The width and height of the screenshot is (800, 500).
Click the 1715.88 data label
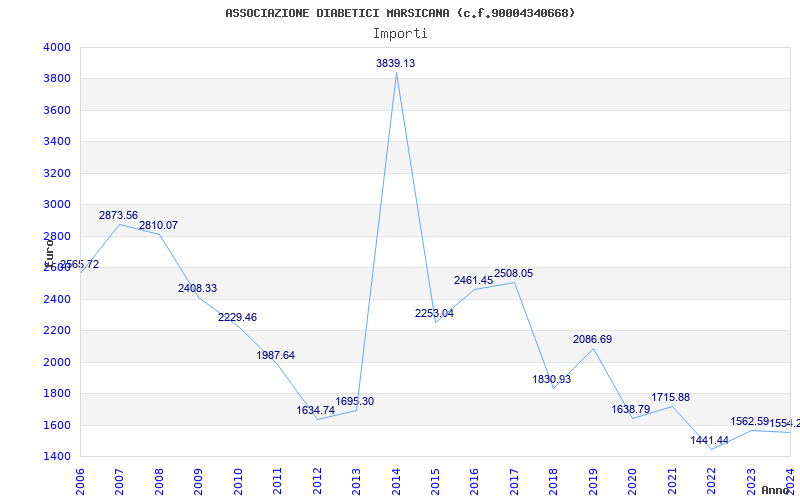pyautogui.click(x=670, y=397)
